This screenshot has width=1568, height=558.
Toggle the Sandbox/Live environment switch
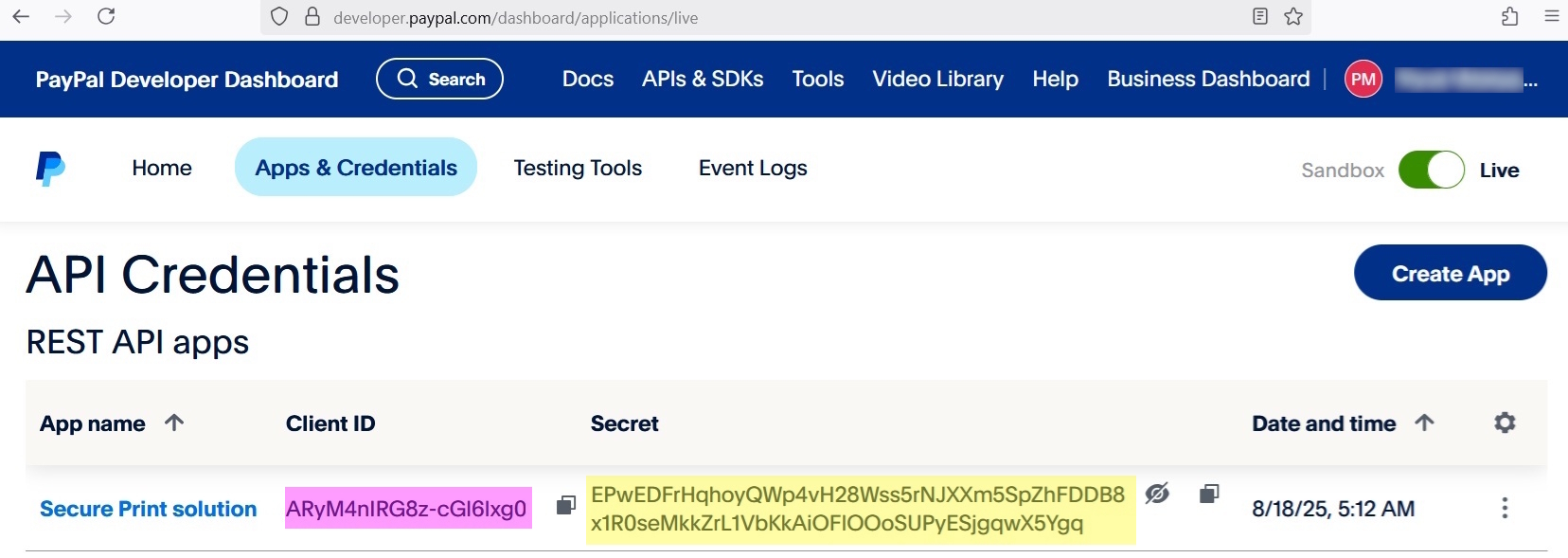pos(1431,171)
